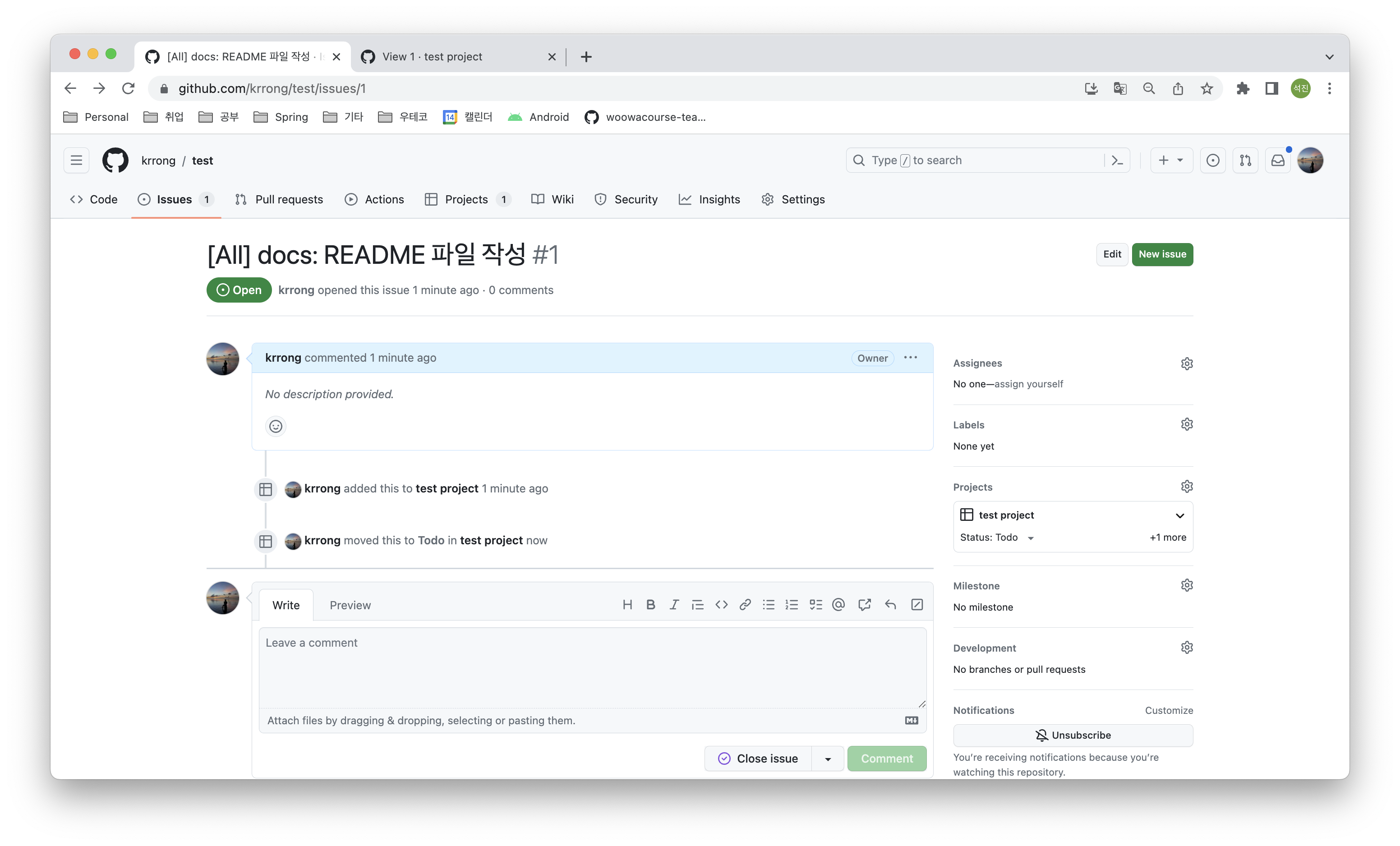Open the Close issue options dropdown arrow
This screenshot has width=1400, height=846.
pyautogui.click(x=828, y=759)
